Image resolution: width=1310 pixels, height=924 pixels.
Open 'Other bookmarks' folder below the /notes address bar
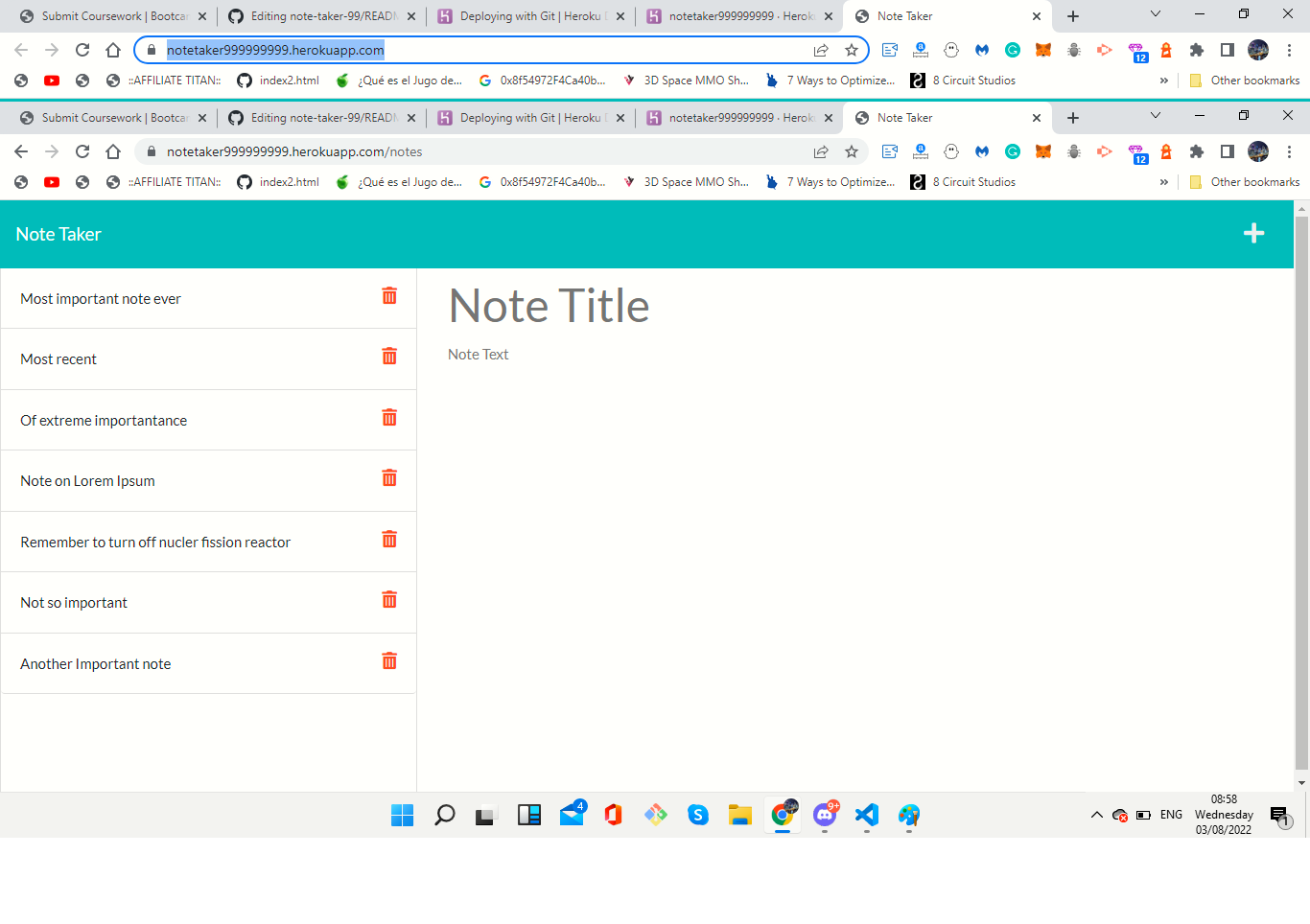click(1245, 182)
